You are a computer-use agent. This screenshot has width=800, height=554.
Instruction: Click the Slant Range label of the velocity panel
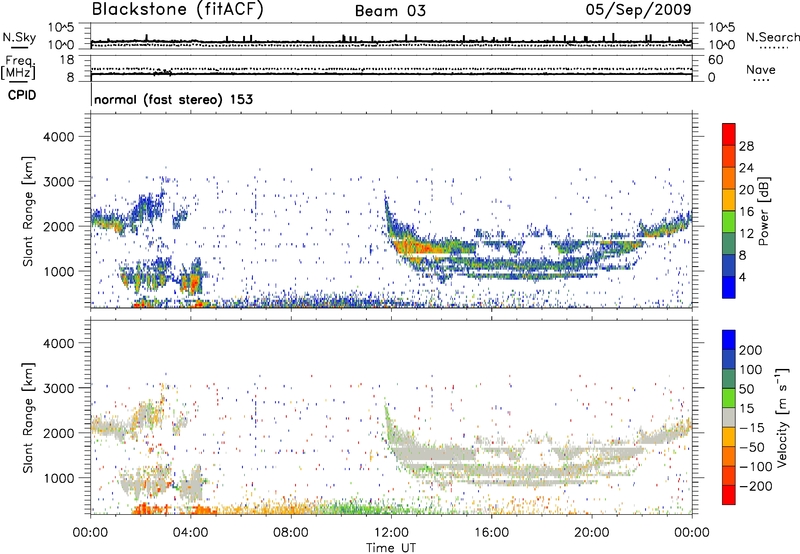click(28, 418)
